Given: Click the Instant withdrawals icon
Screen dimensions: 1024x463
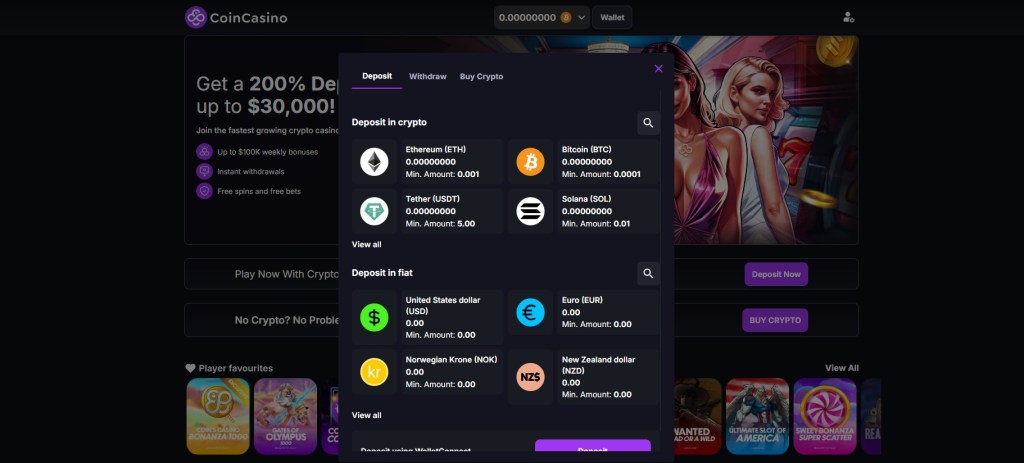Looking at the screenshot, I should click(204, 172).
